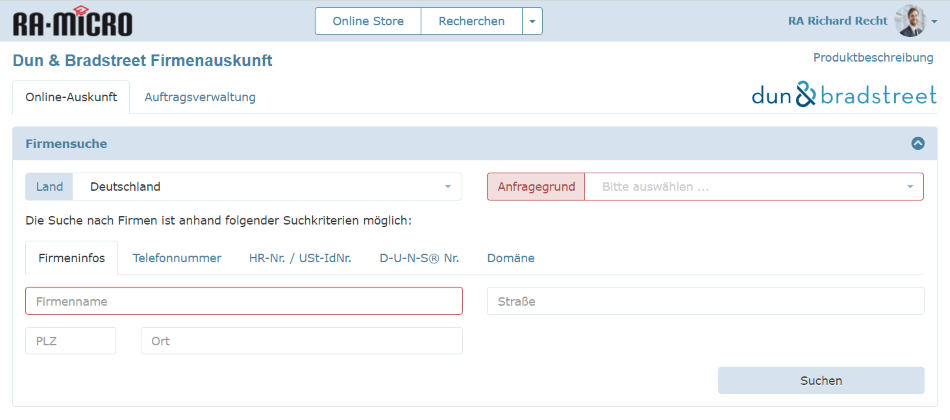Collapse the Firmensuche panel with chevron icon
The image size is (950, 420).
click(918, 144)
